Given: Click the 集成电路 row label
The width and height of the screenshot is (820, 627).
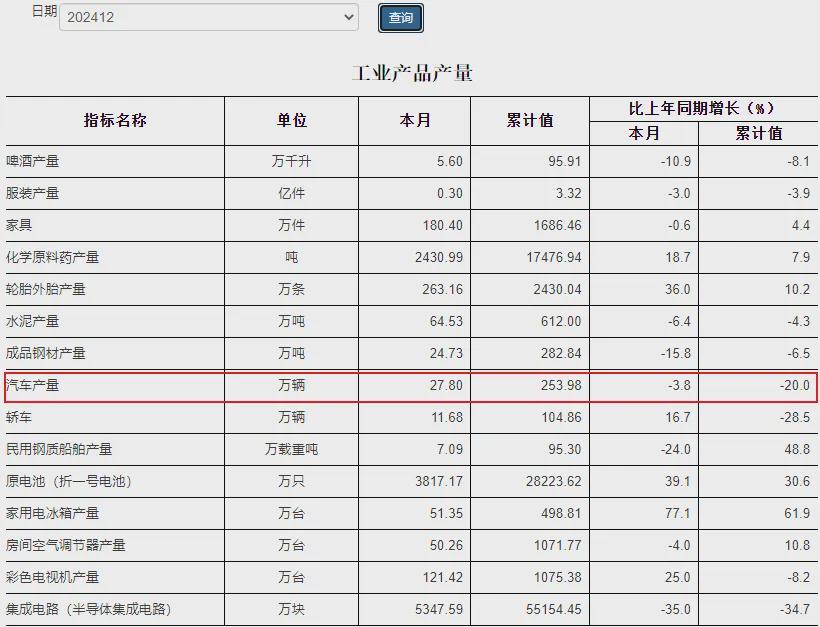Looking at the screenshot, I should [x=88, y=609].
